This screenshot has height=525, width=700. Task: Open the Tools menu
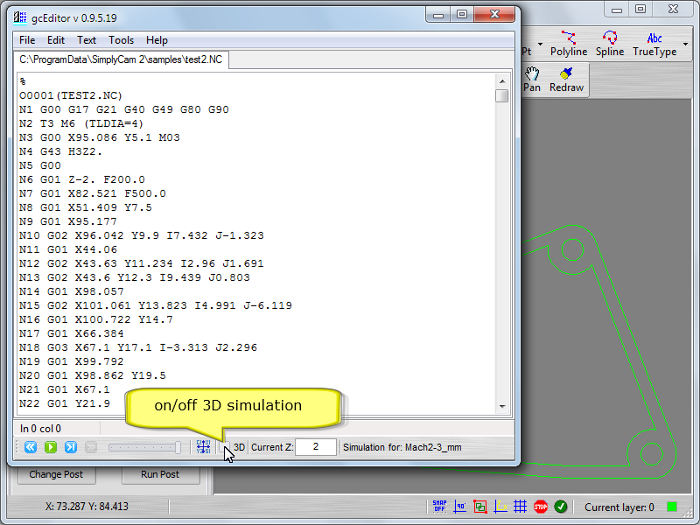121,40
